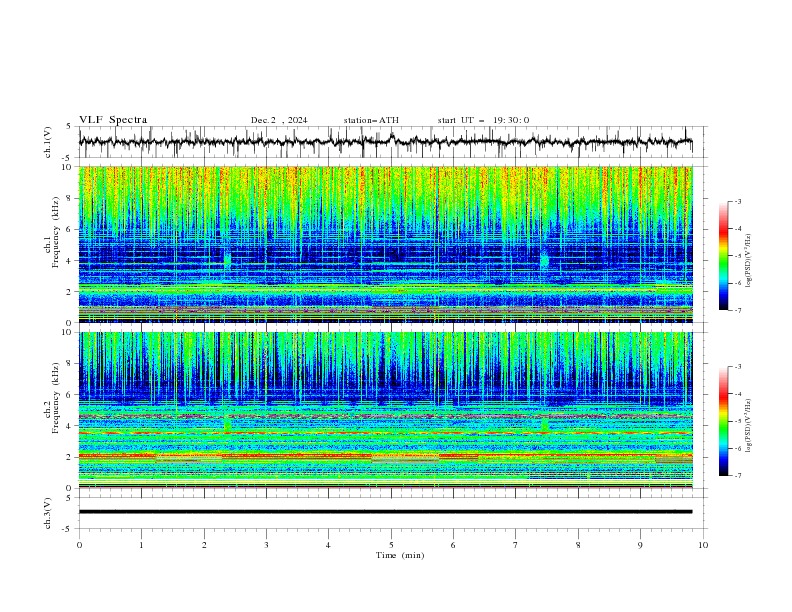Image resolution: width=792 pixels, height=612 pixels.
Task: Click the time axis tick label '5'
Action: (x=391, y=545)
